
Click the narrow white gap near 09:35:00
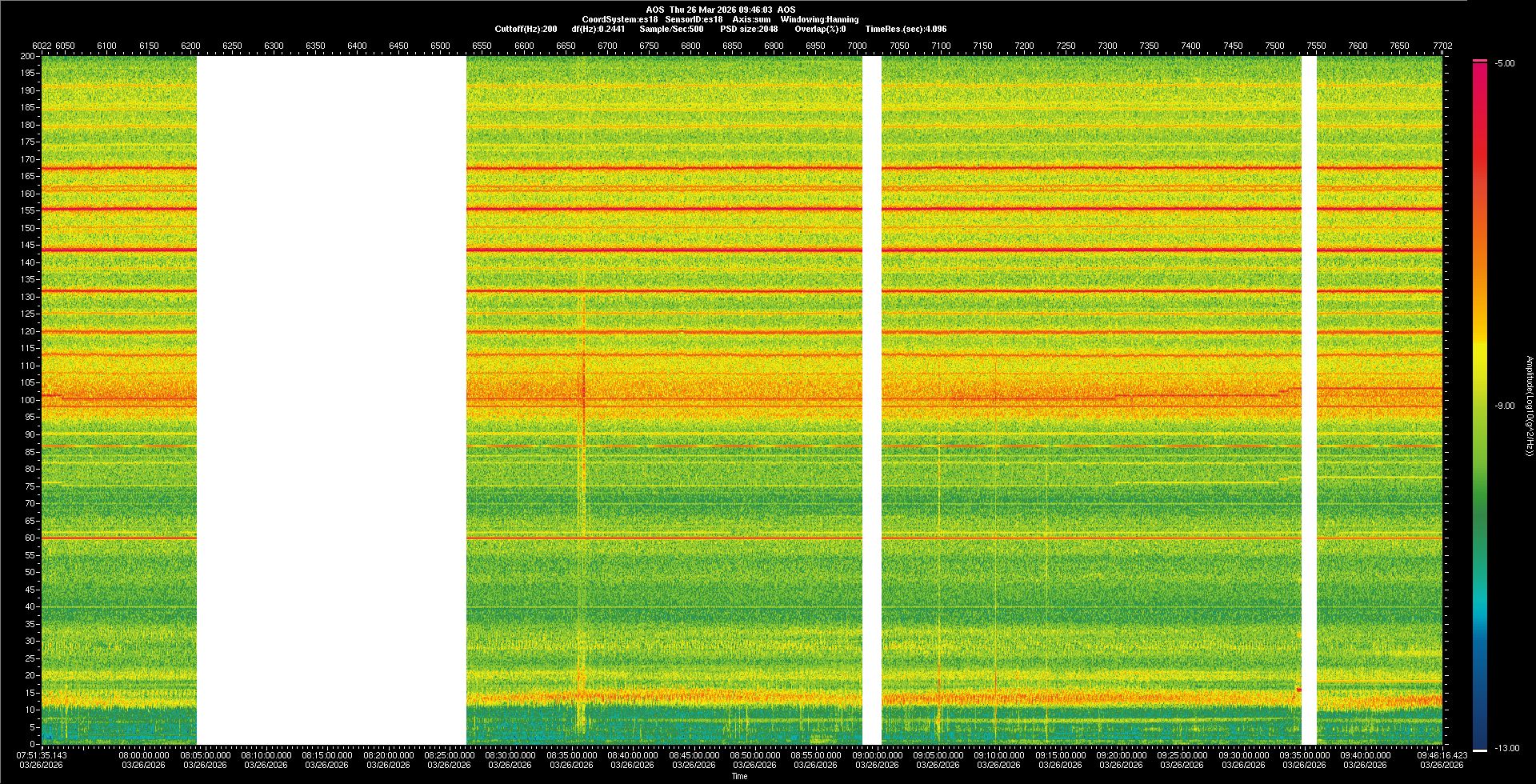1309,400
